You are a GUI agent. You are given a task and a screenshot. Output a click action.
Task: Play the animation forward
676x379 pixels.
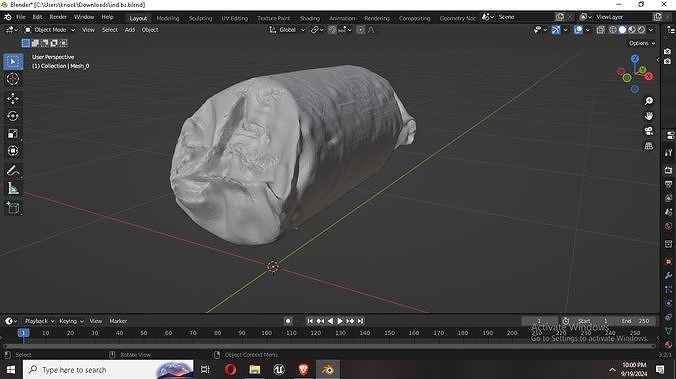[340, 321]
